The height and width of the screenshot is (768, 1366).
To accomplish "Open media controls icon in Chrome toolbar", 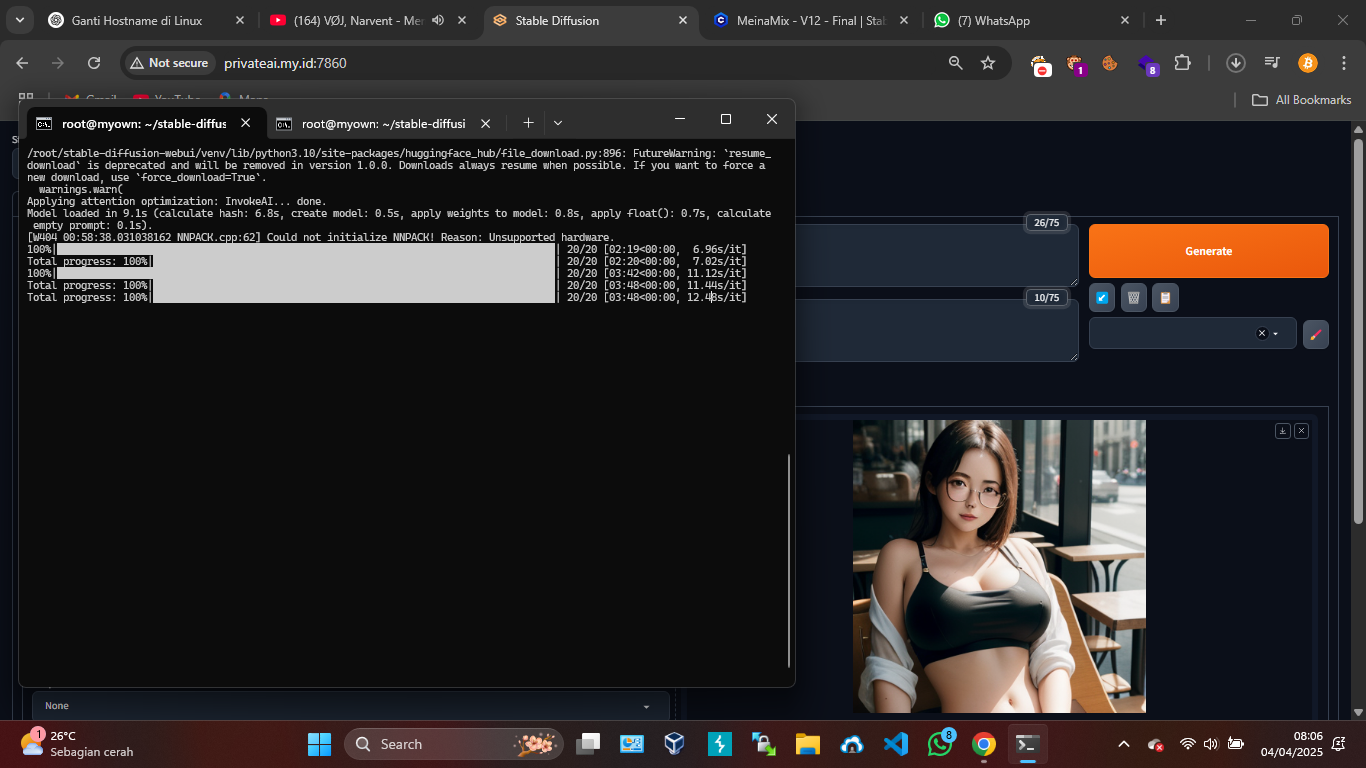I will pyautogui.click(x=1272, y=63).
